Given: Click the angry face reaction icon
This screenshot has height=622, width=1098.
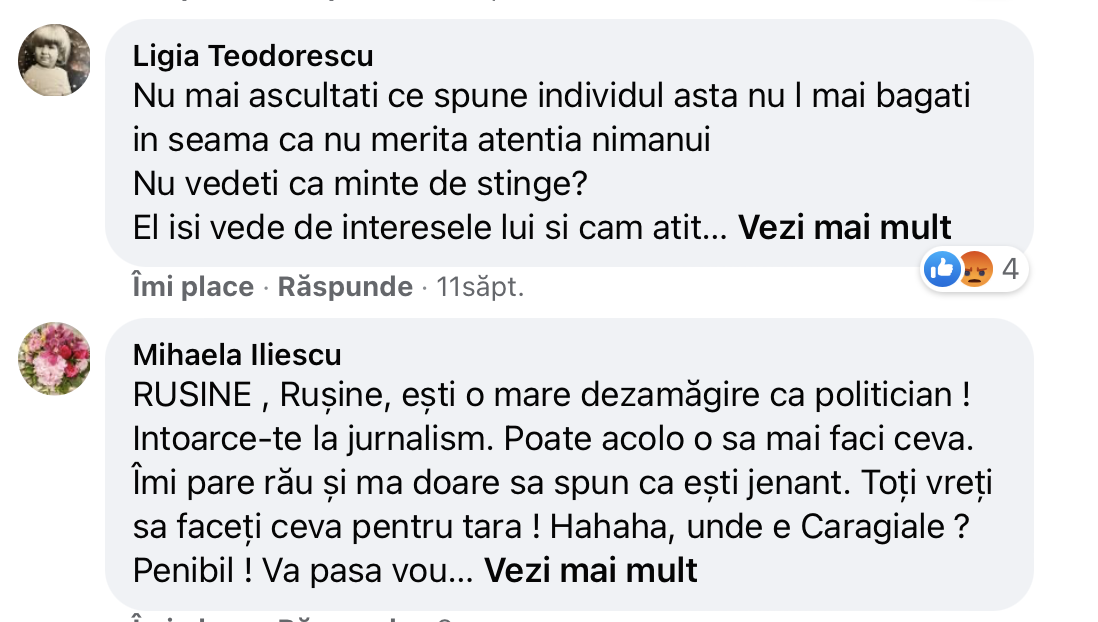Looking at the screenshot, I should point(974,268).
